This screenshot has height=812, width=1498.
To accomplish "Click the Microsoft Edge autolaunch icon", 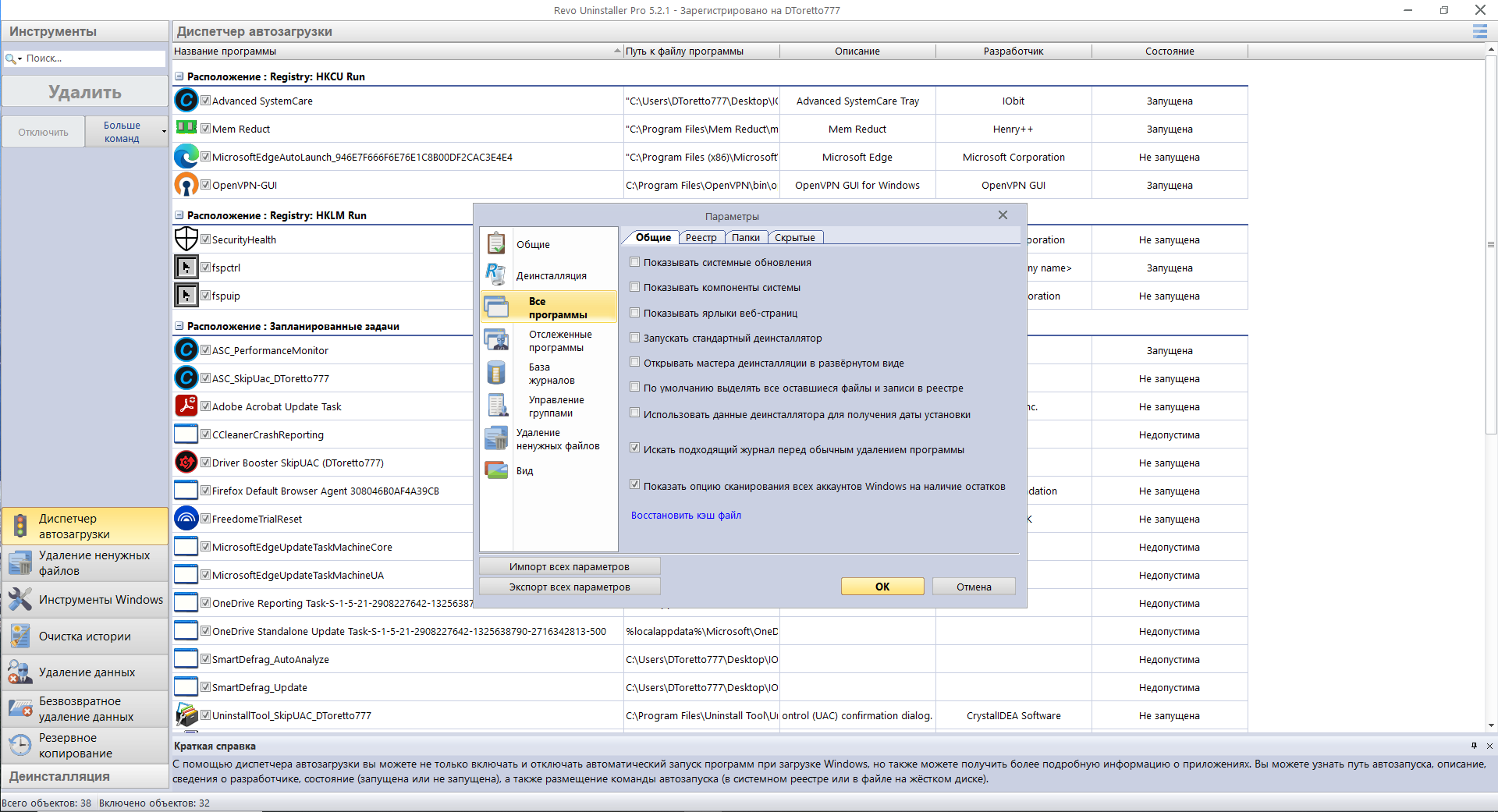I will coord(186,157).
